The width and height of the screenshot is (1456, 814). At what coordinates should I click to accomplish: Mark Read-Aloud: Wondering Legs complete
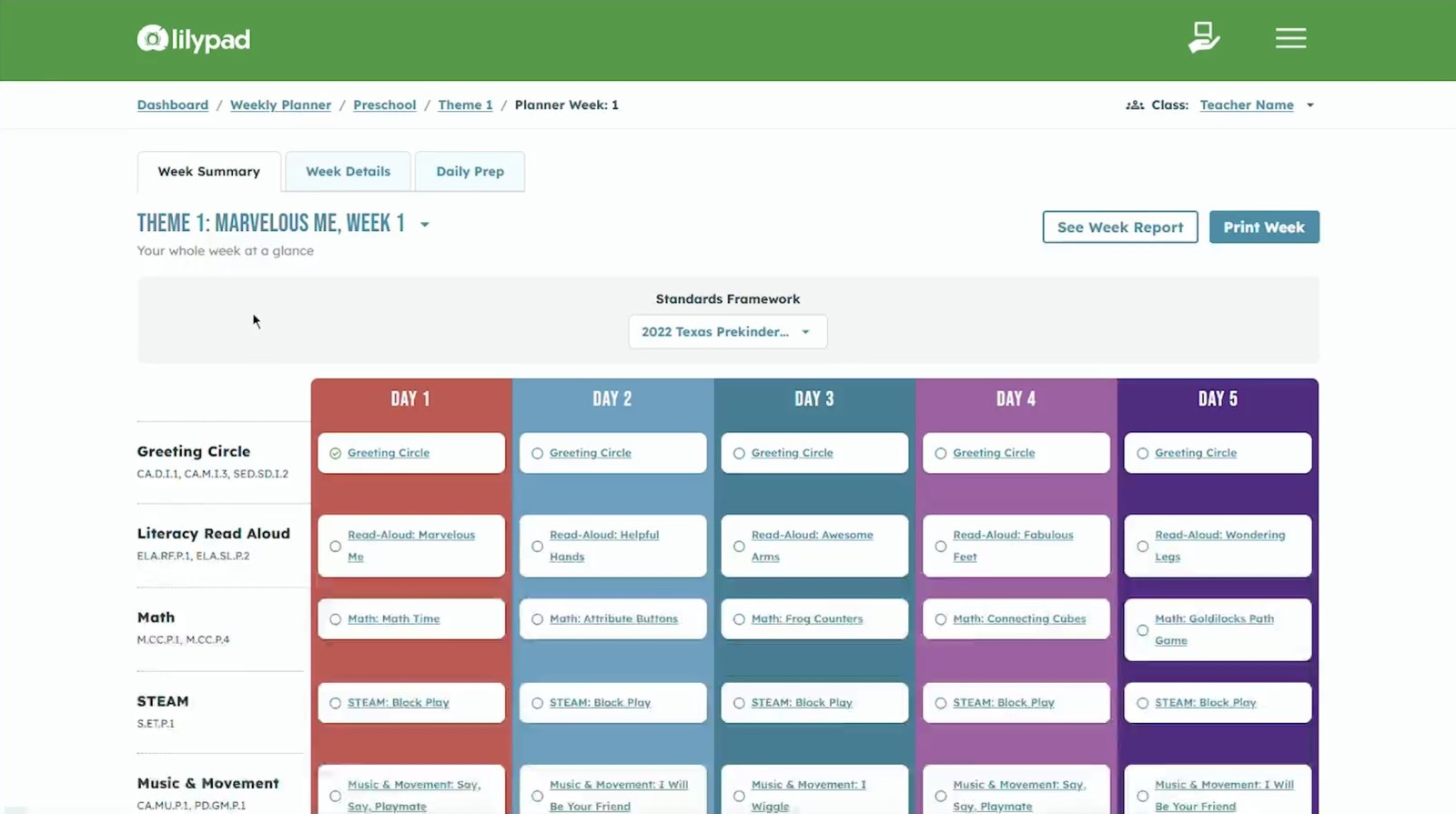click(x=1143, y=547)
